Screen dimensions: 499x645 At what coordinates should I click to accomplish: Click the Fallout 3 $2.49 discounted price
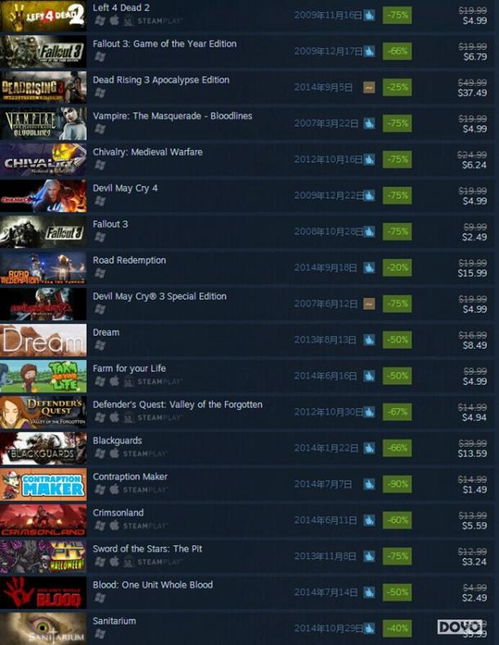pos(474,237)
